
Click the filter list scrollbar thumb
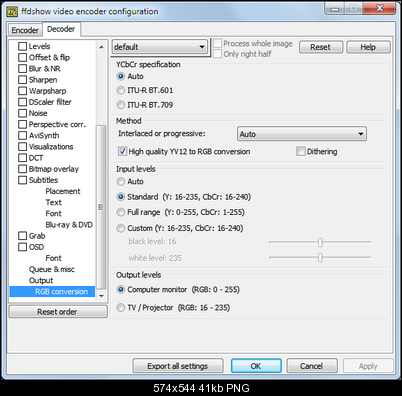pyautogui.click(x=101, y=207)
